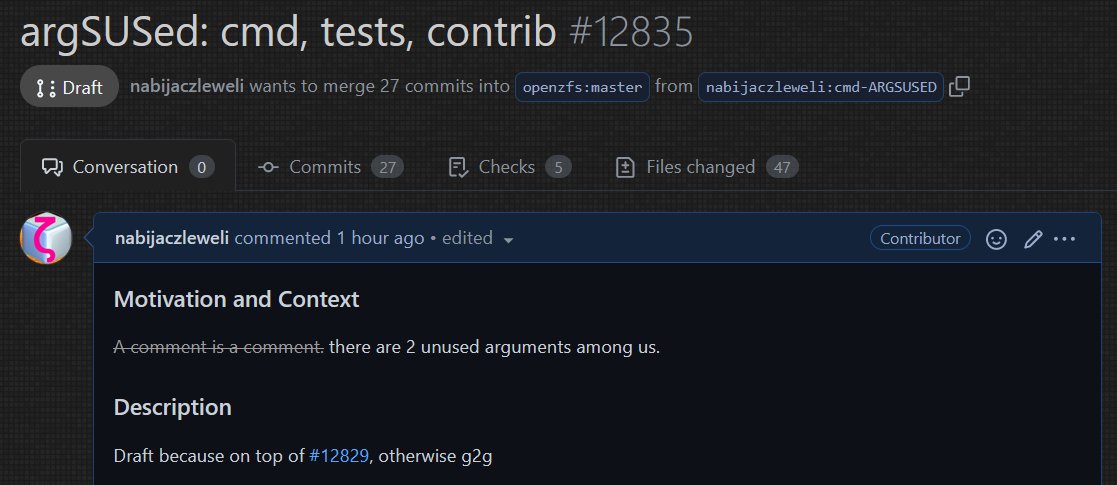Click the pencil edit comment icon
This screenshot has height=485, width=1117.
[x=1033, y=239]
